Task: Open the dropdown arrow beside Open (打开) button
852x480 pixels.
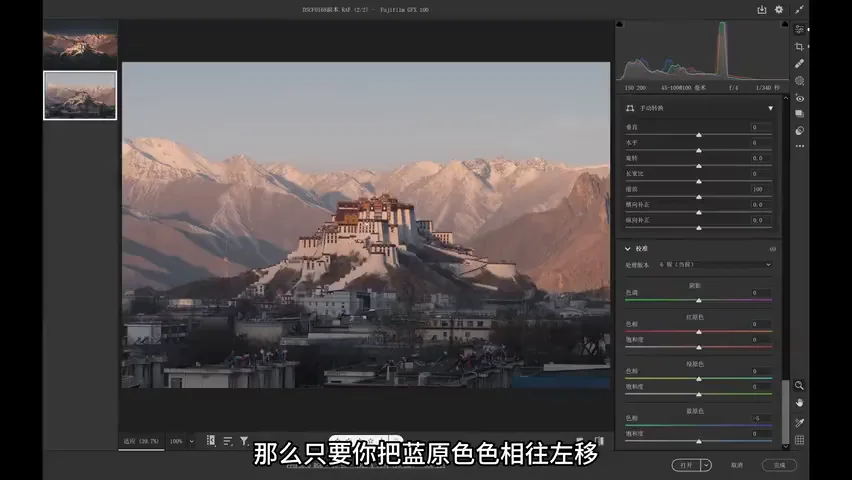Action: (x=706, y=465)
